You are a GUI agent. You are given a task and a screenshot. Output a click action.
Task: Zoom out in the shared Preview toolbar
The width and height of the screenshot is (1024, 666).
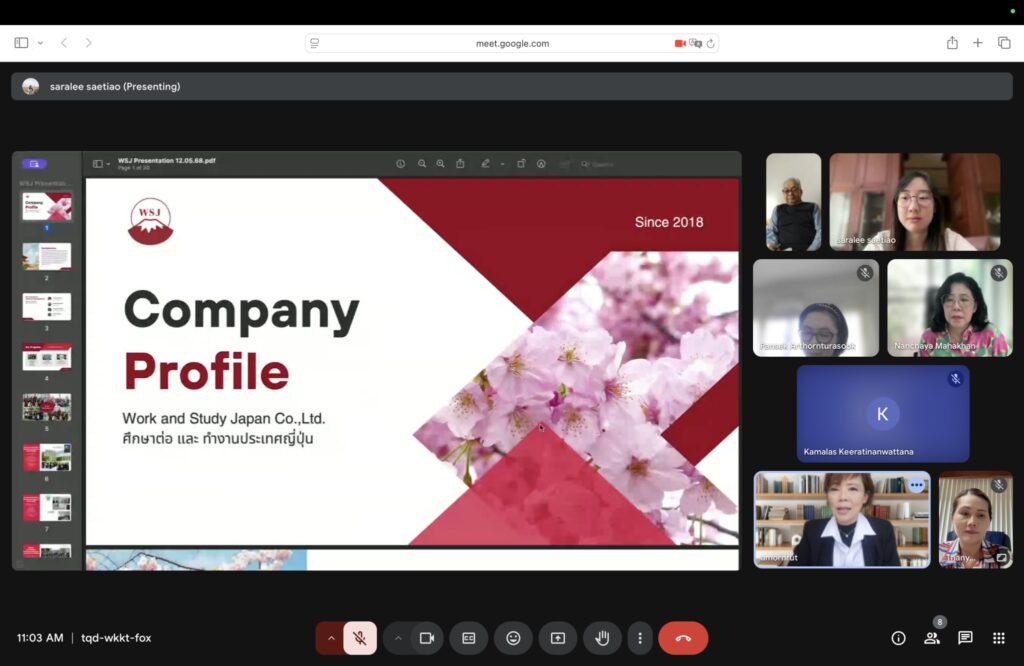[422, 164]
